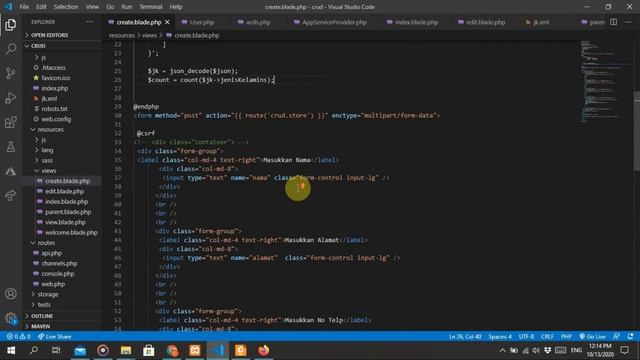Open File Explorer from taskbar
Viewport: 640px width, 360px height.
(x=126, y=350)
